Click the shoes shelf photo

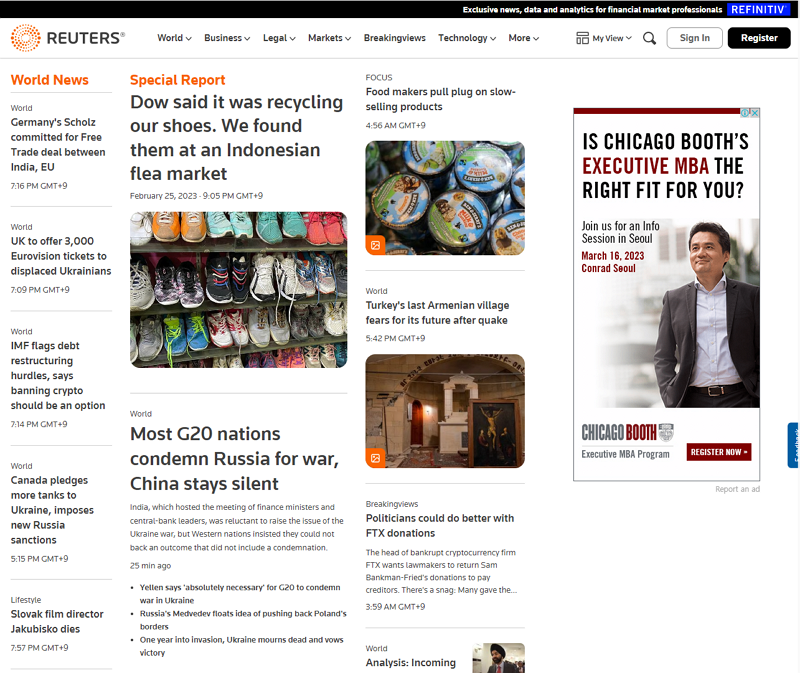pyautogui.click(x=238, y=290)
